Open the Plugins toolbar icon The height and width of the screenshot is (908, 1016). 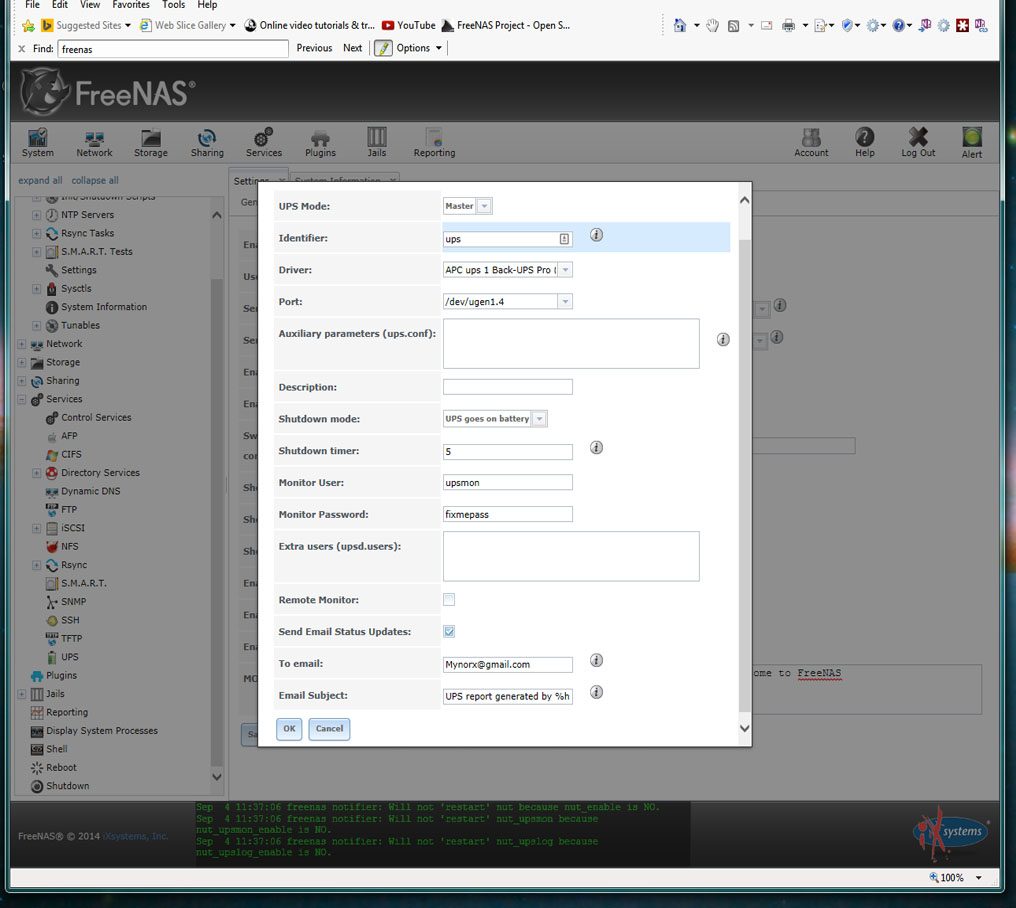(x=320, y=143)
